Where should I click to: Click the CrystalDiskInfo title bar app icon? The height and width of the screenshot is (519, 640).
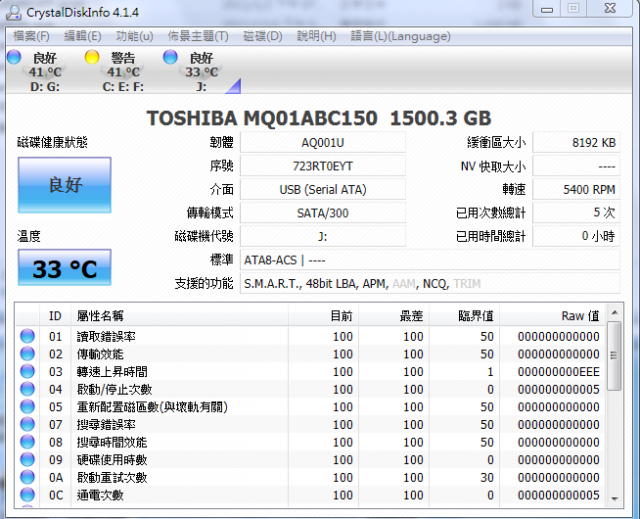[14, 12]
